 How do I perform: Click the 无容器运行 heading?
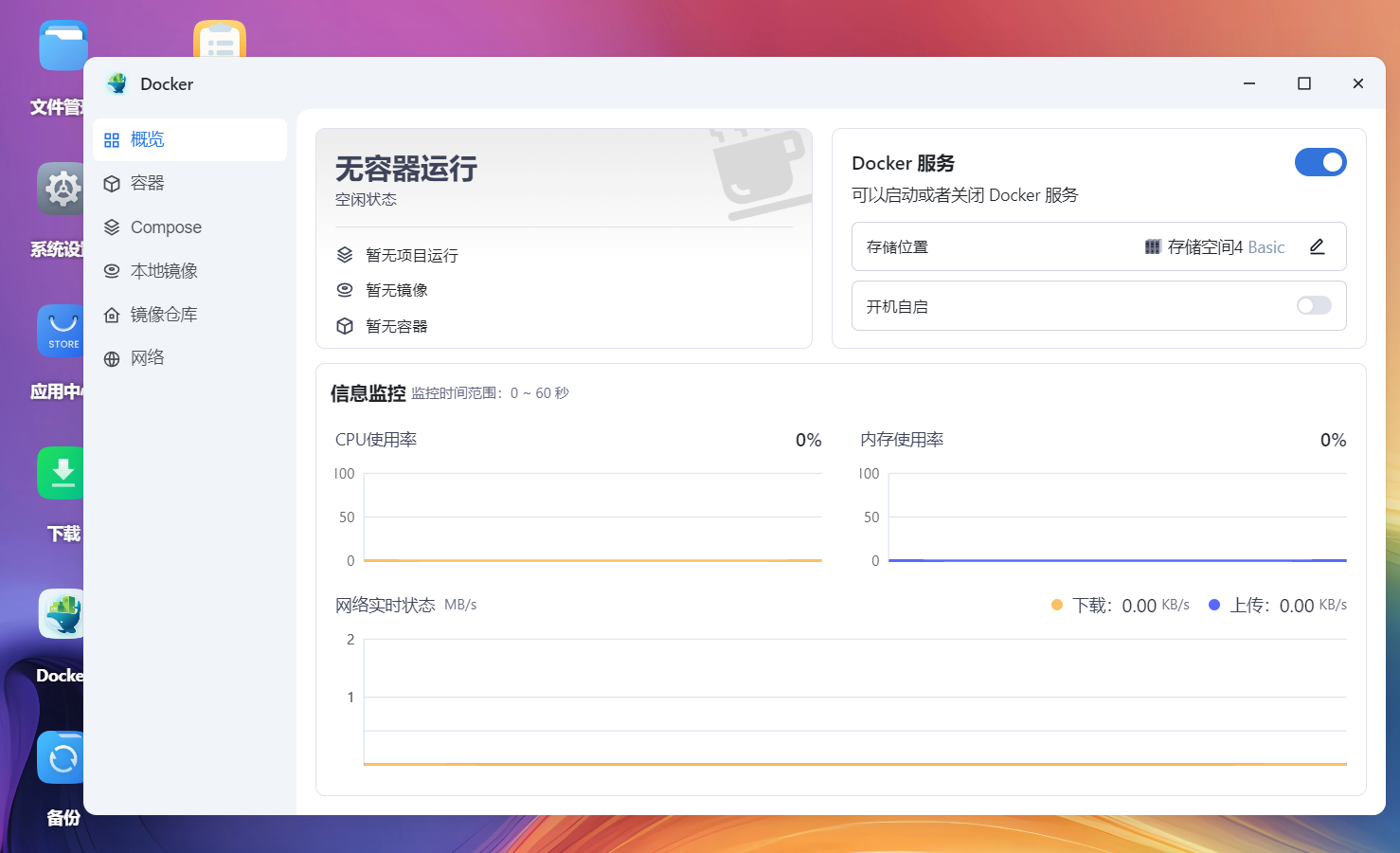click(x=406, y=169)
